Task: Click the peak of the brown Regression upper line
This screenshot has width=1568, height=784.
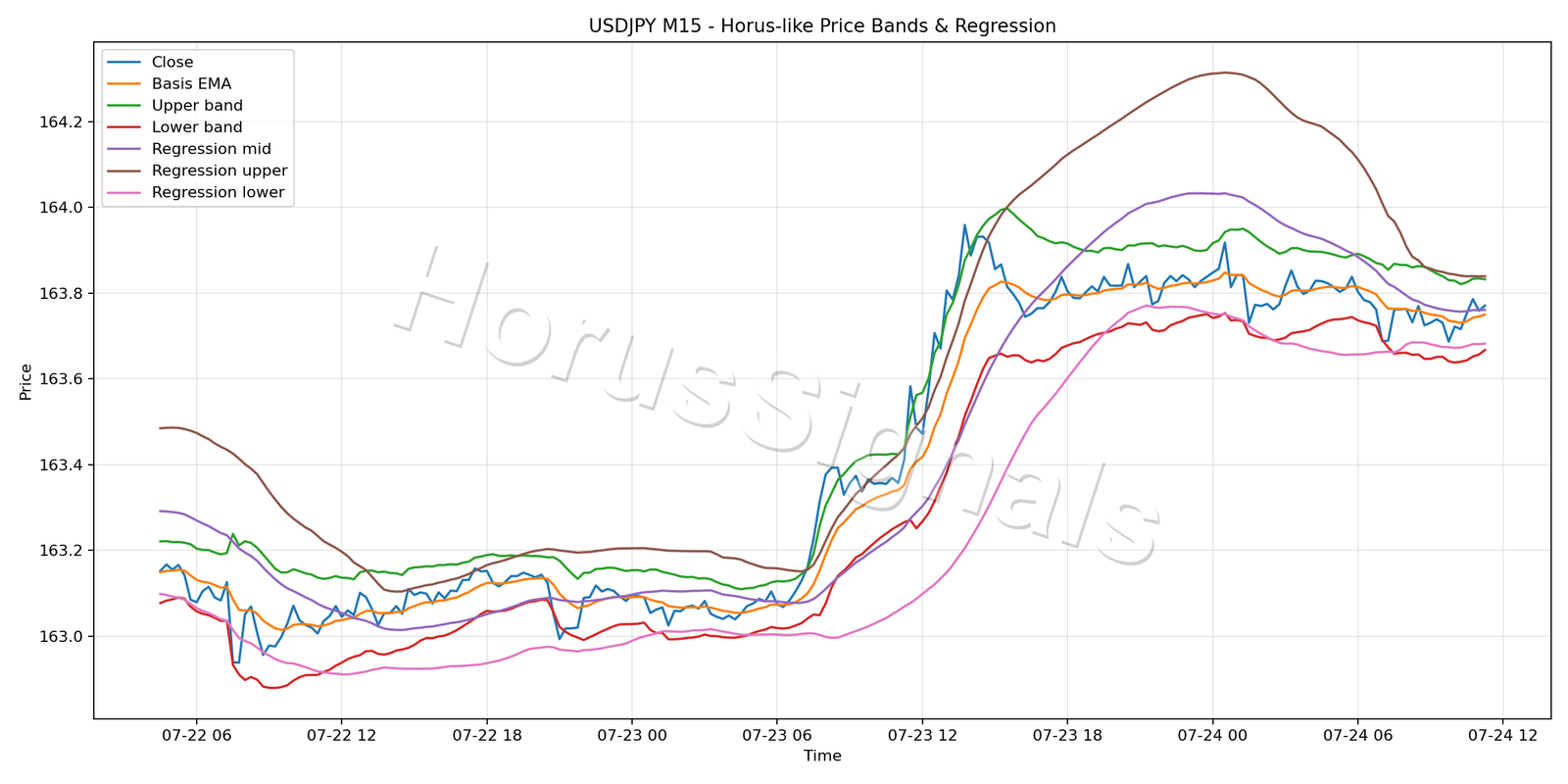Action: click(x=1225, y=73)
